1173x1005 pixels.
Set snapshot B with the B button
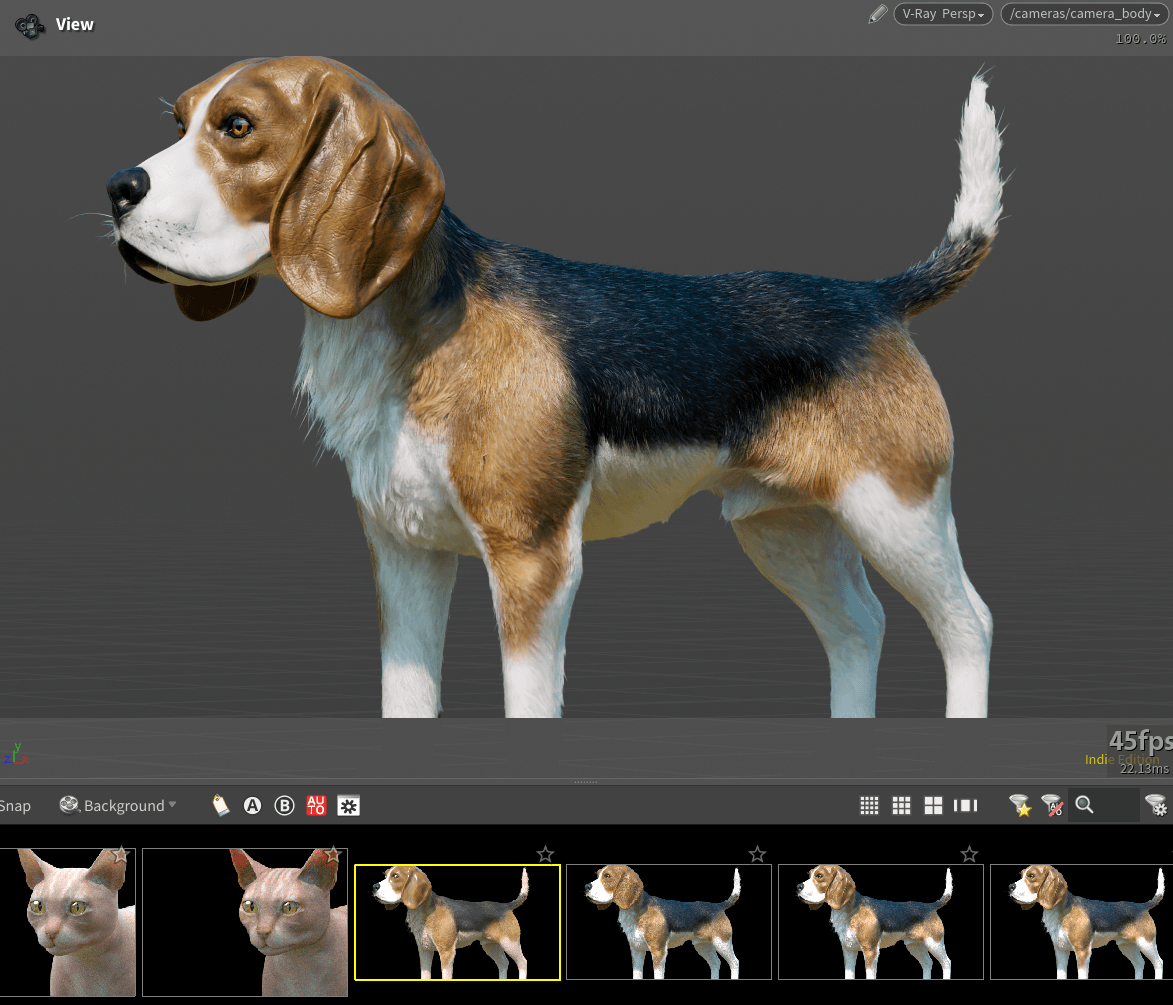coord(284,805)
